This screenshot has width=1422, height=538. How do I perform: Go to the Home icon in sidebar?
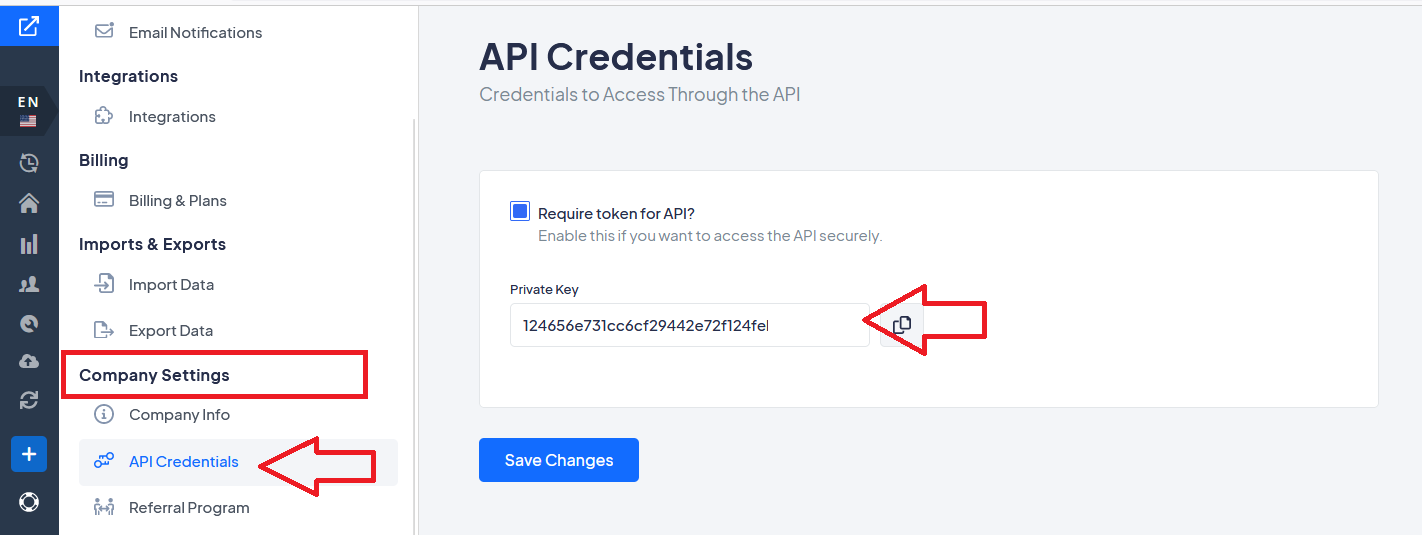29,203
